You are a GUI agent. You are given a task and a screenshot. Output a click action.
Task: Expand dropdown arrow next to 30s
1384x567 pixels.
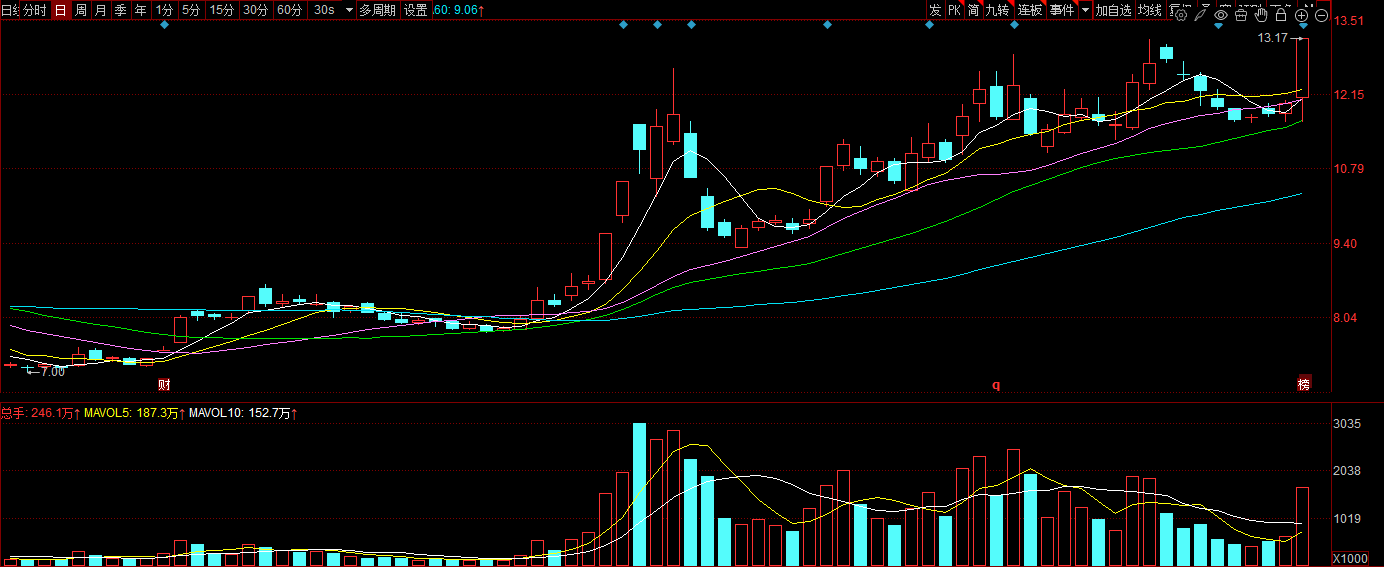click(x=348, y=10)
